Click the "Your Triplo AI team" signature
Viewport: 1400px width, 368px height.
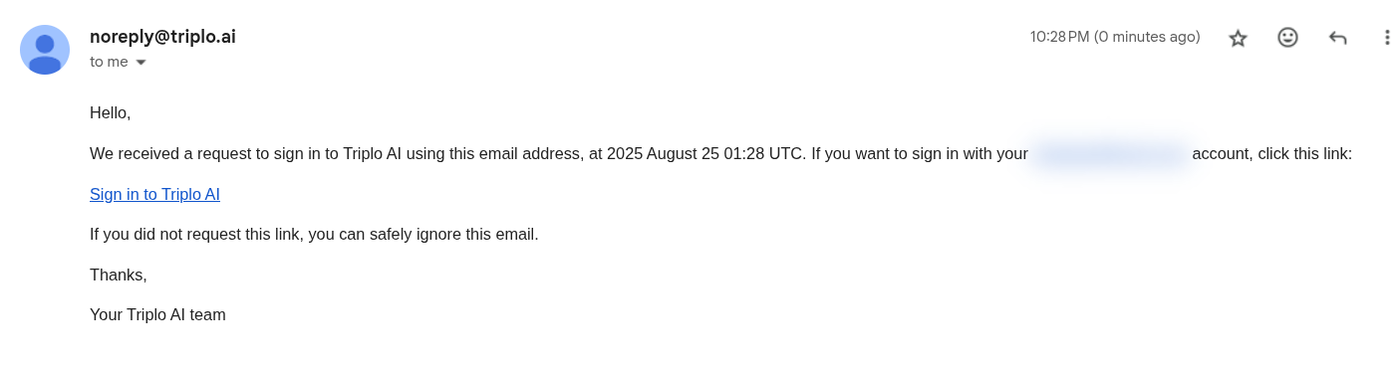[158, 314]
